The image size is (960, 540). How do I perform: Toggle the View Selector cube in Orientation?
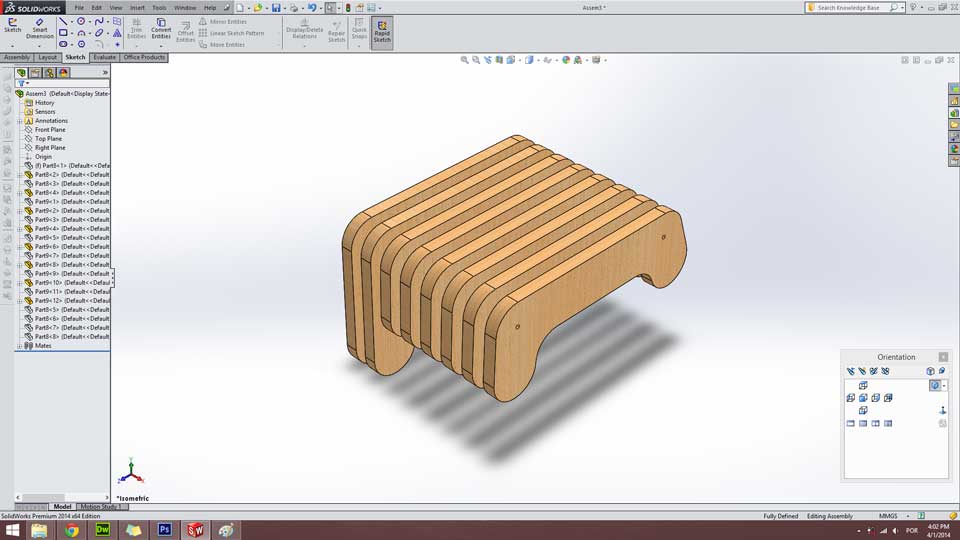930,371
